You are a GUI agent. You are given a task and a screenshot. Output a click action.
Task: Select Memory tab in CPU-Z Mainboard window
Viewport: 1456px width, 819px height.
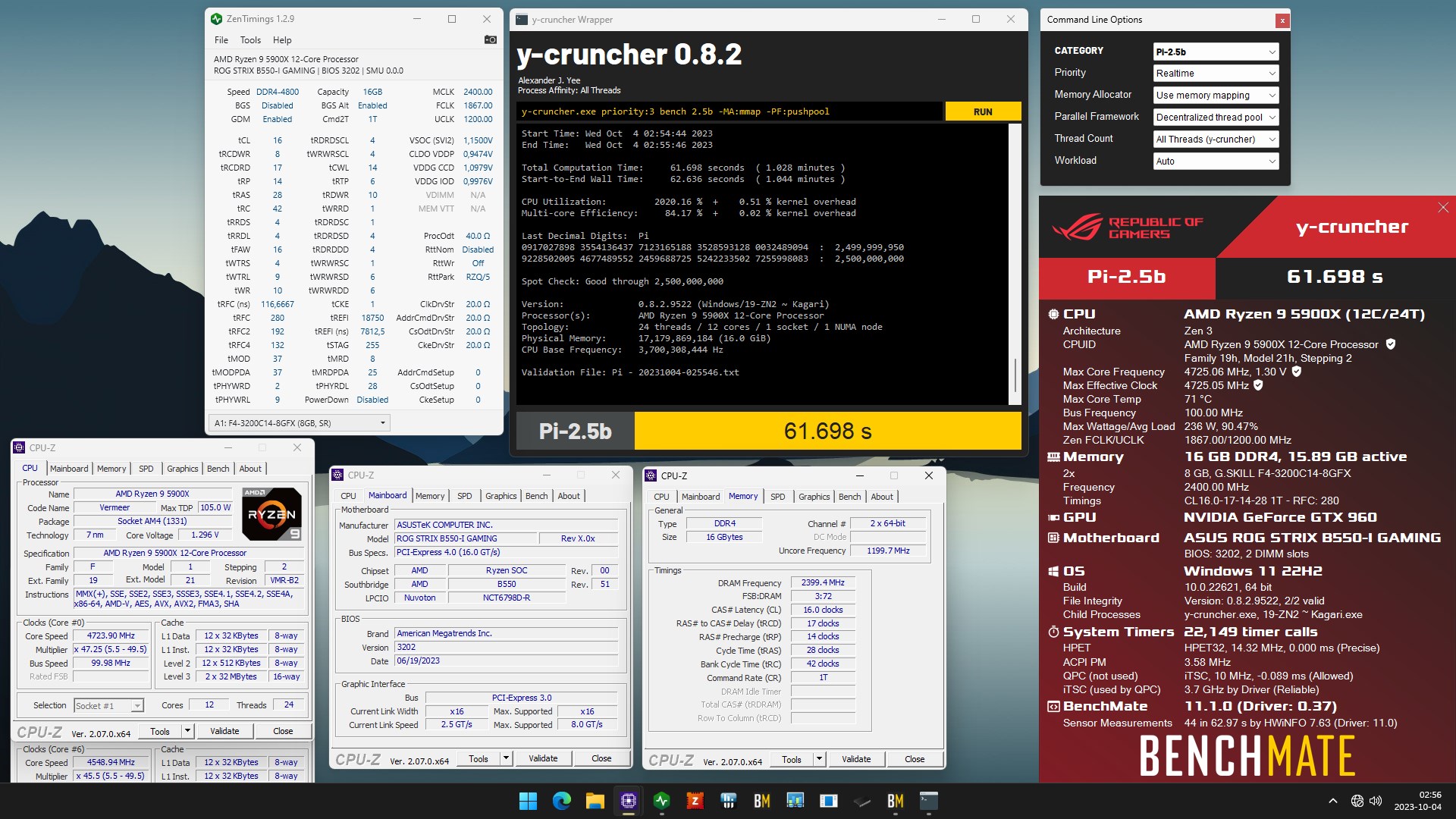click(430, 496)
